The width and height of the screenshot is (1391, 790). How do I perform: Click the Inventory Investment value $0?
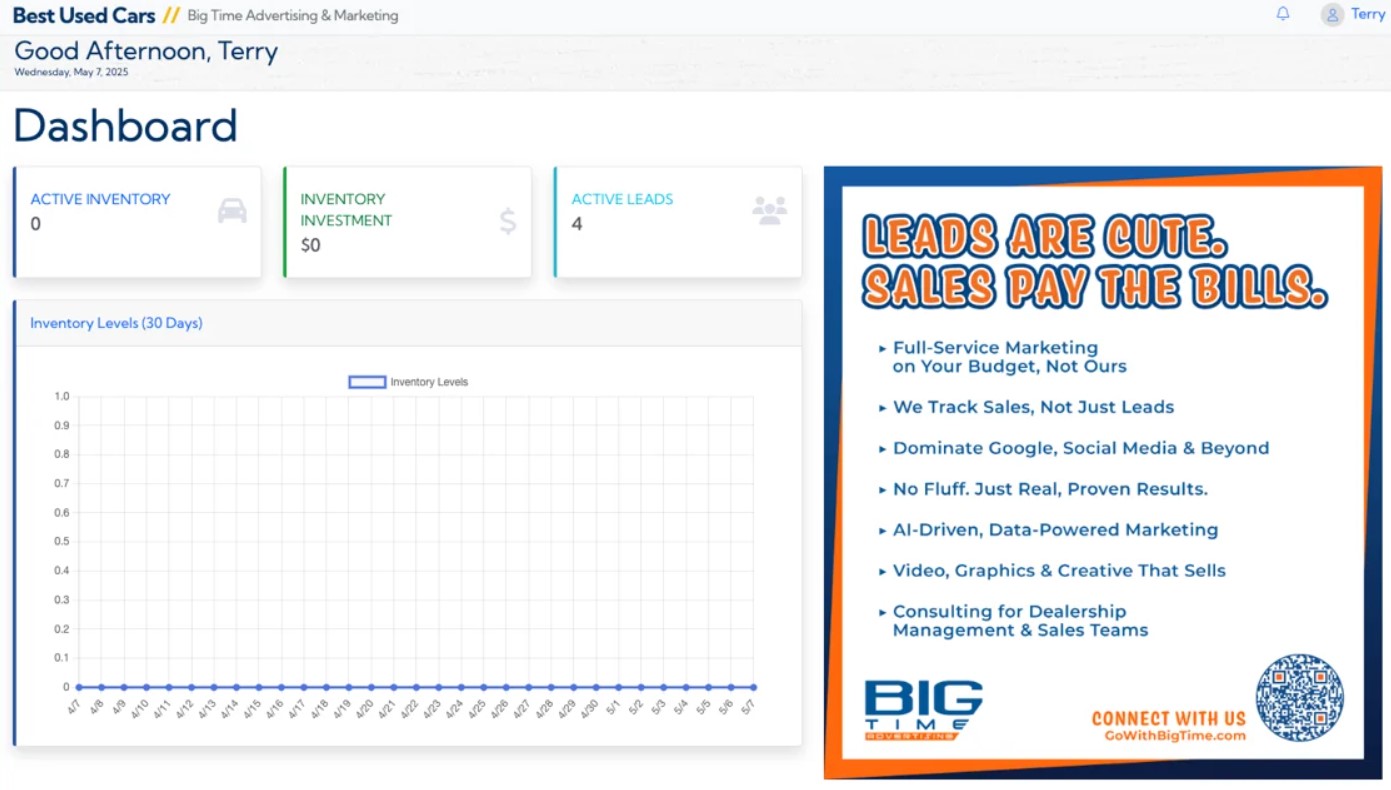pyautogui.click(x=310, y=245)
